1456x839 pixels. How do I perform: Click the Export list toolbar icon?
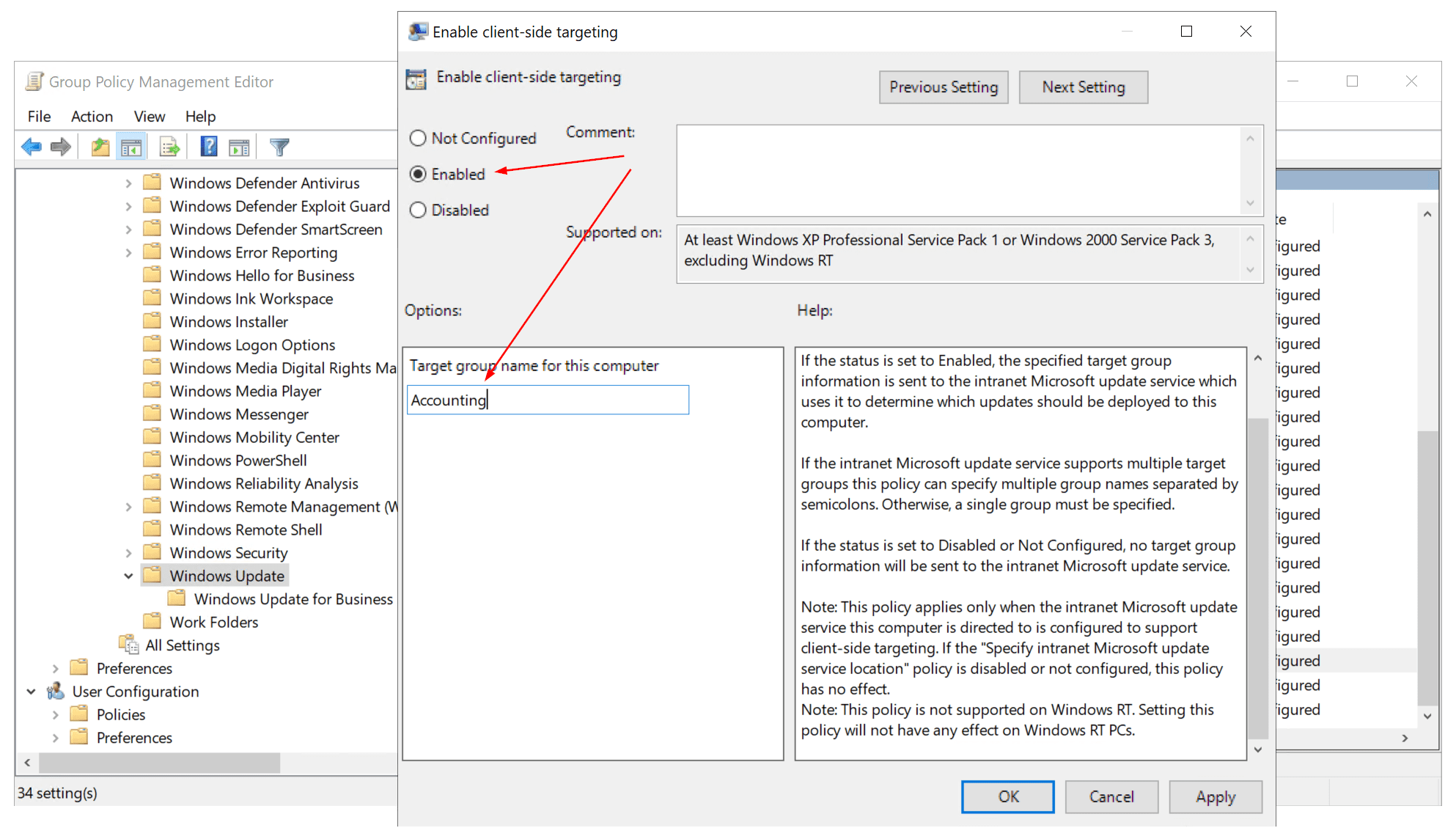[169, 147]
